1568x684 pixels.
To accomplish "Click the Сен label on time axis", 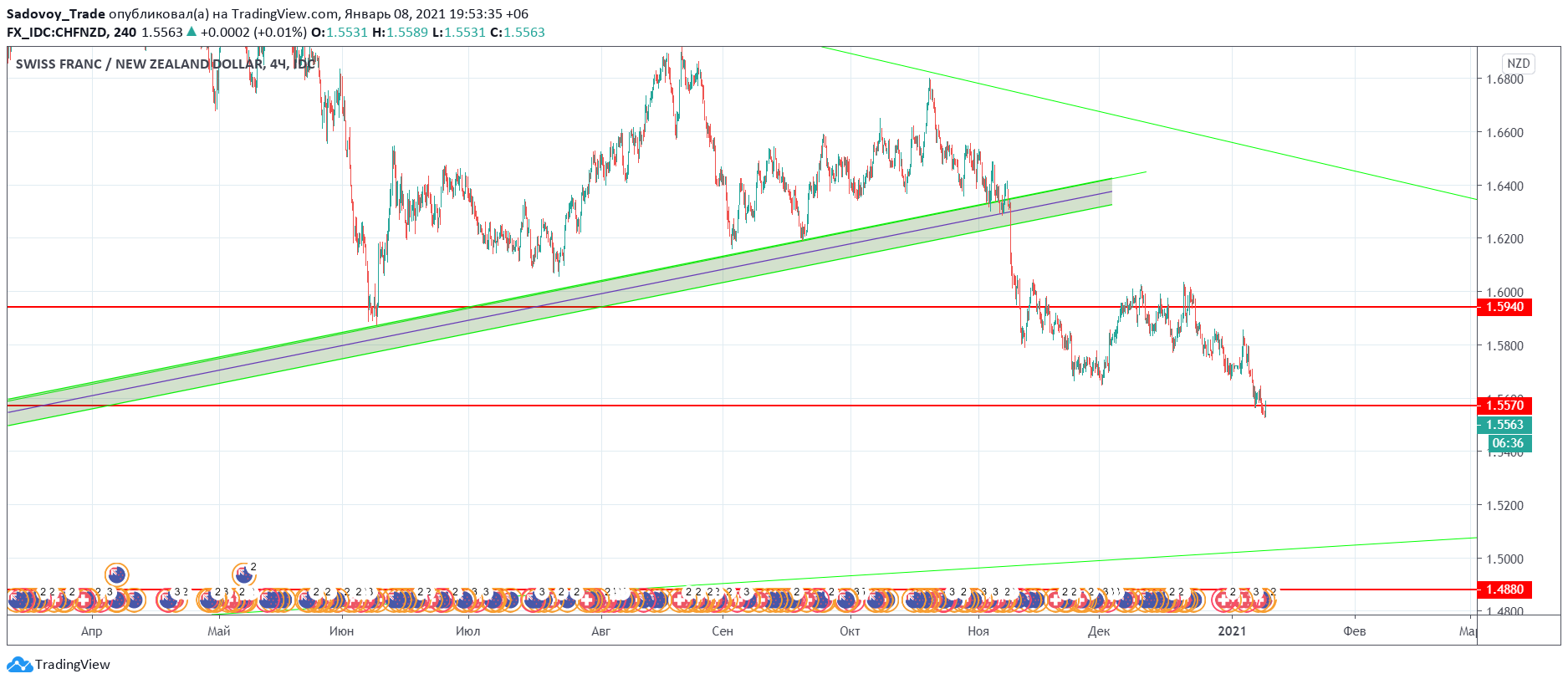I will pyautogui.click(x=723, y=631).
